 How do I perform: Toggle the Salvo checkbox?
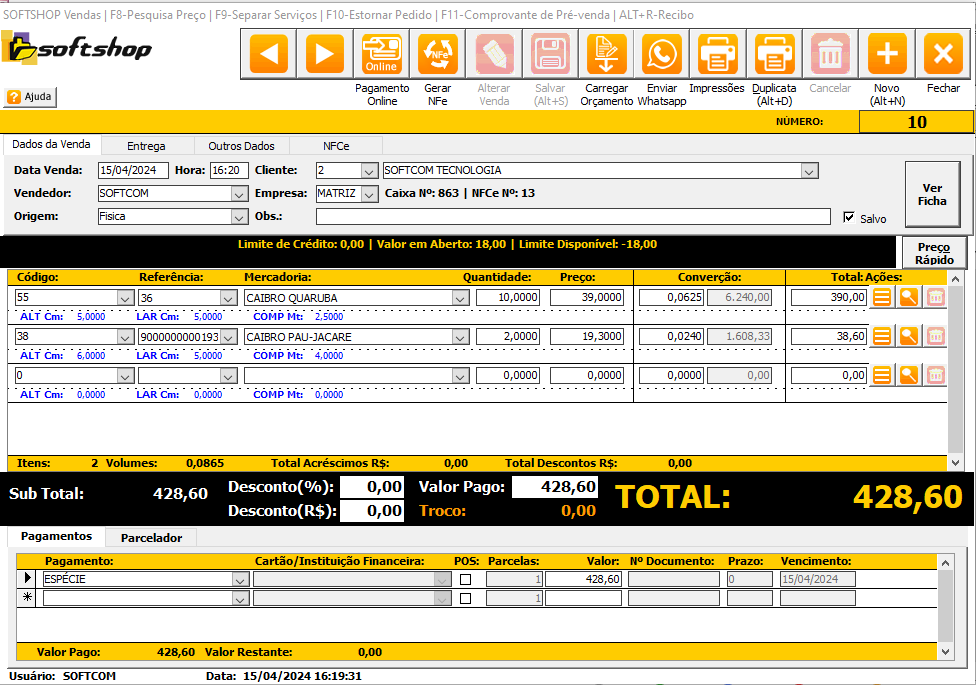point(849,217)
